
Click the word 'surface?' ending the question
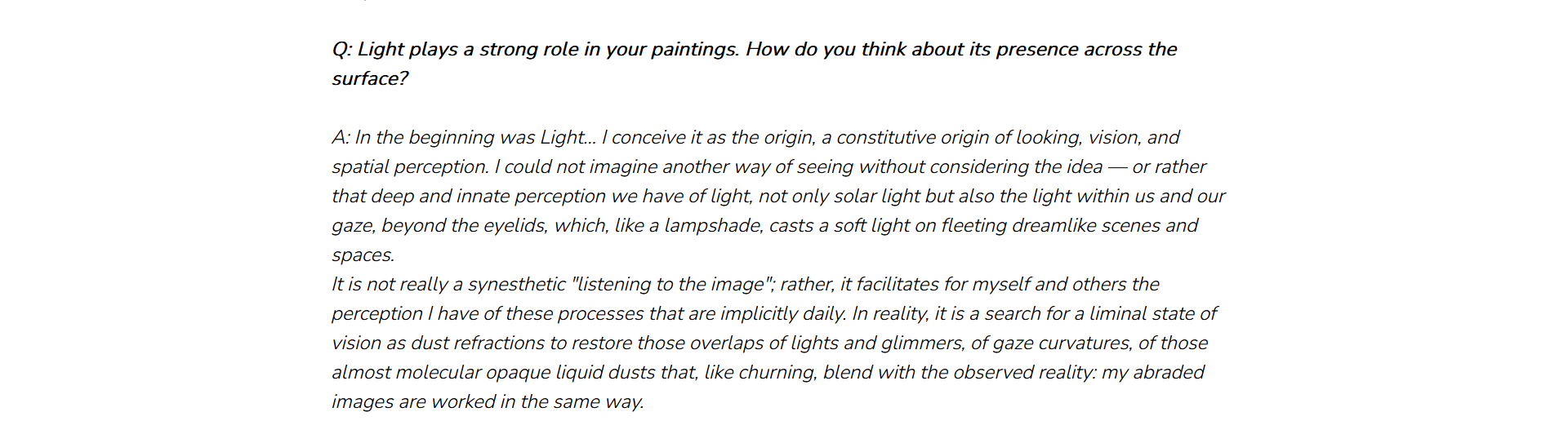point(370,79)
